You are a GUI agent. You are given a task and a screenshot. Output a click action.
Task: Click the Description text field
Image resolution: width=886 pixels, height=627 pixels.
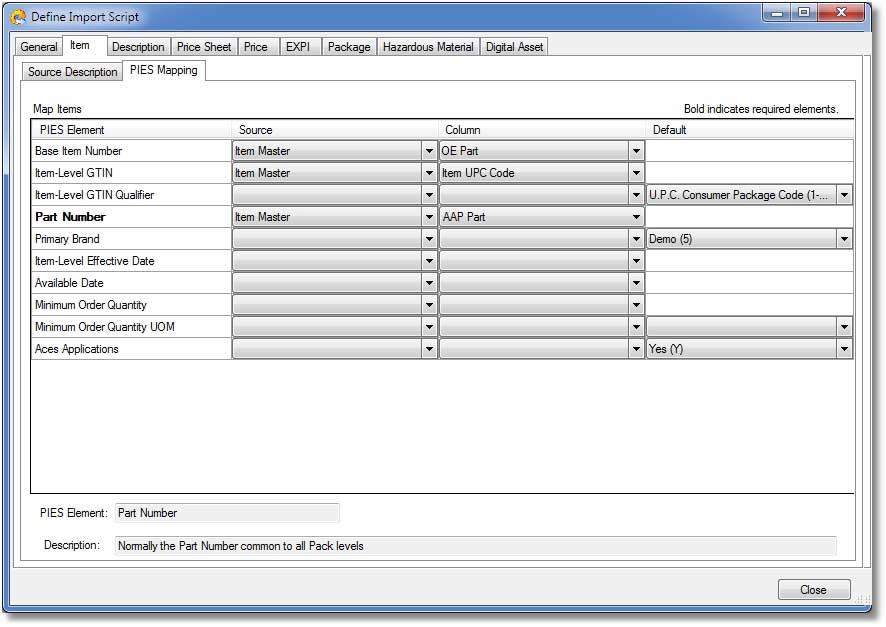[x=475, y=546]
